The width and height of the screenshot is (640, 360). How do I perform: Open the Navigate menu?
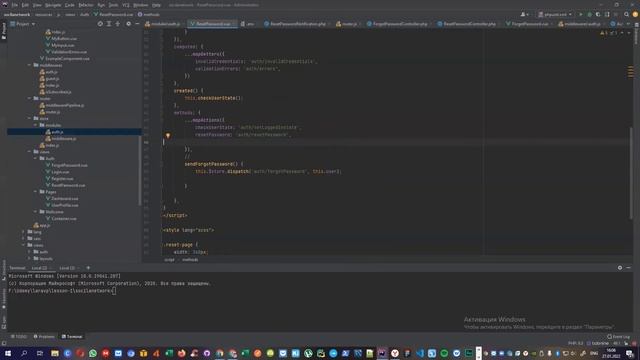tap(53, 5)
